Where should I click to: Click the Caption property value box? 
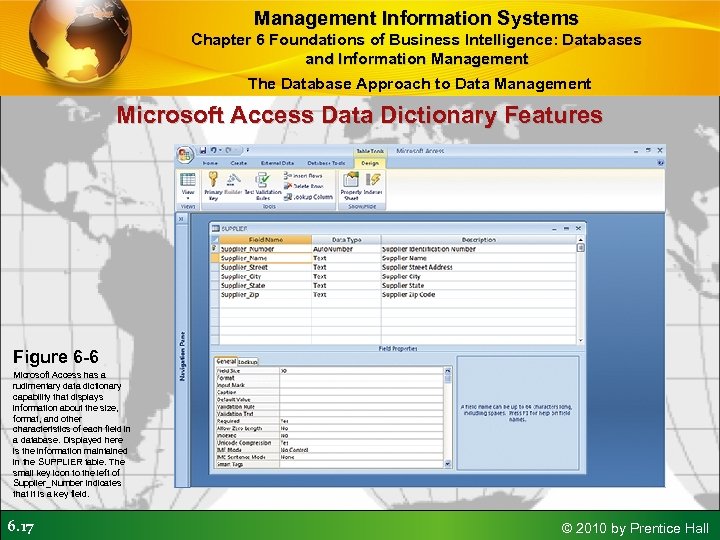pyautogui.click(x=361, y=392)
